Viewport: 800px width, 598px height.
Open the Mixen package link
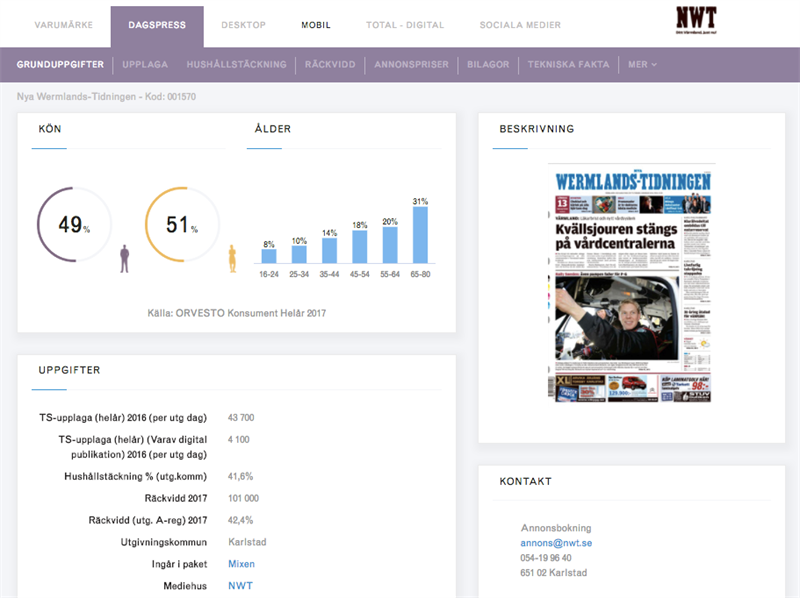(x=241, y=564)
